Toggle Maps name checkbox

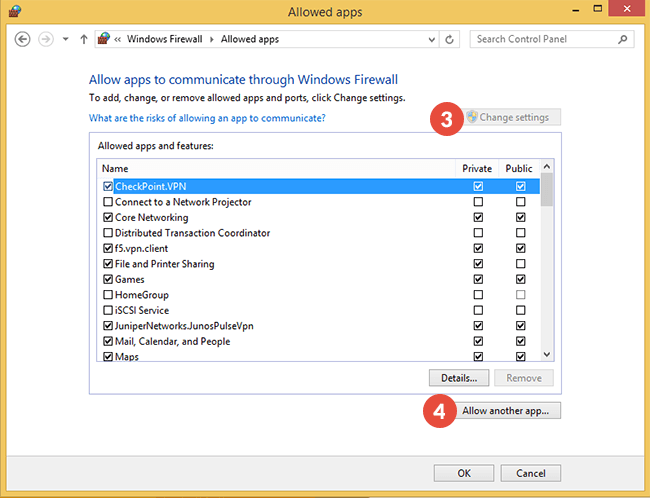[x=108, y=357]
